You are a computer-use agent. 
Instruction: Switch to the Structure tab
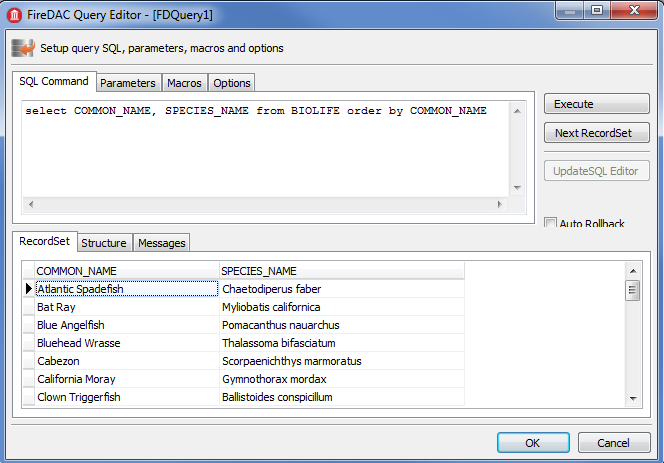[104, 243]
